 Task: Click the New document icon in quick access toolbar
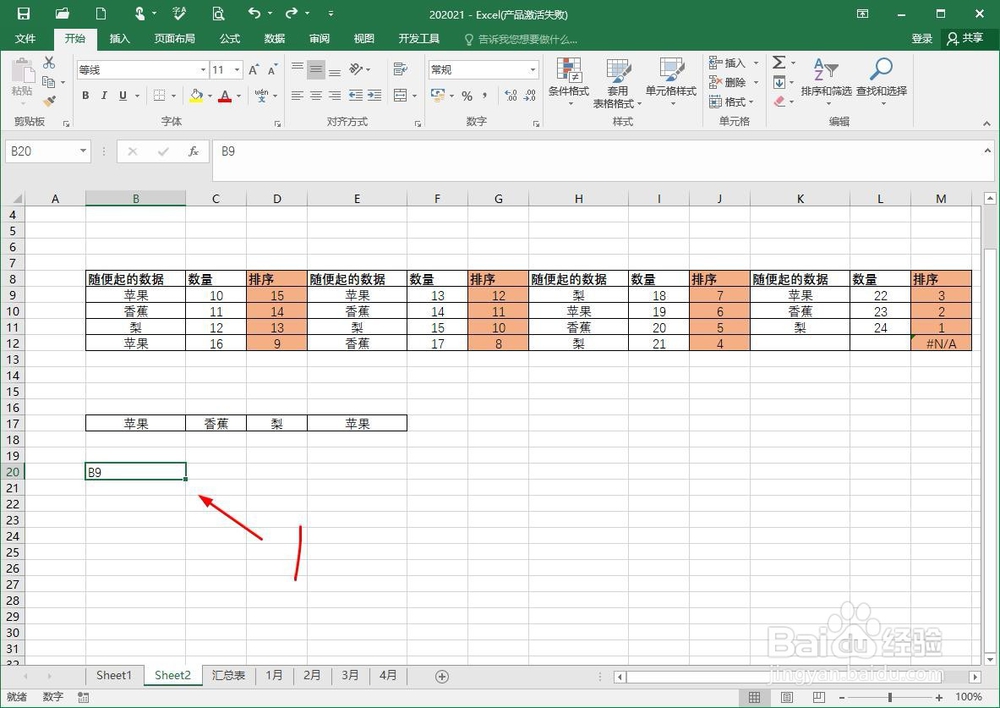pyautogui.click(x=101, y=13)
